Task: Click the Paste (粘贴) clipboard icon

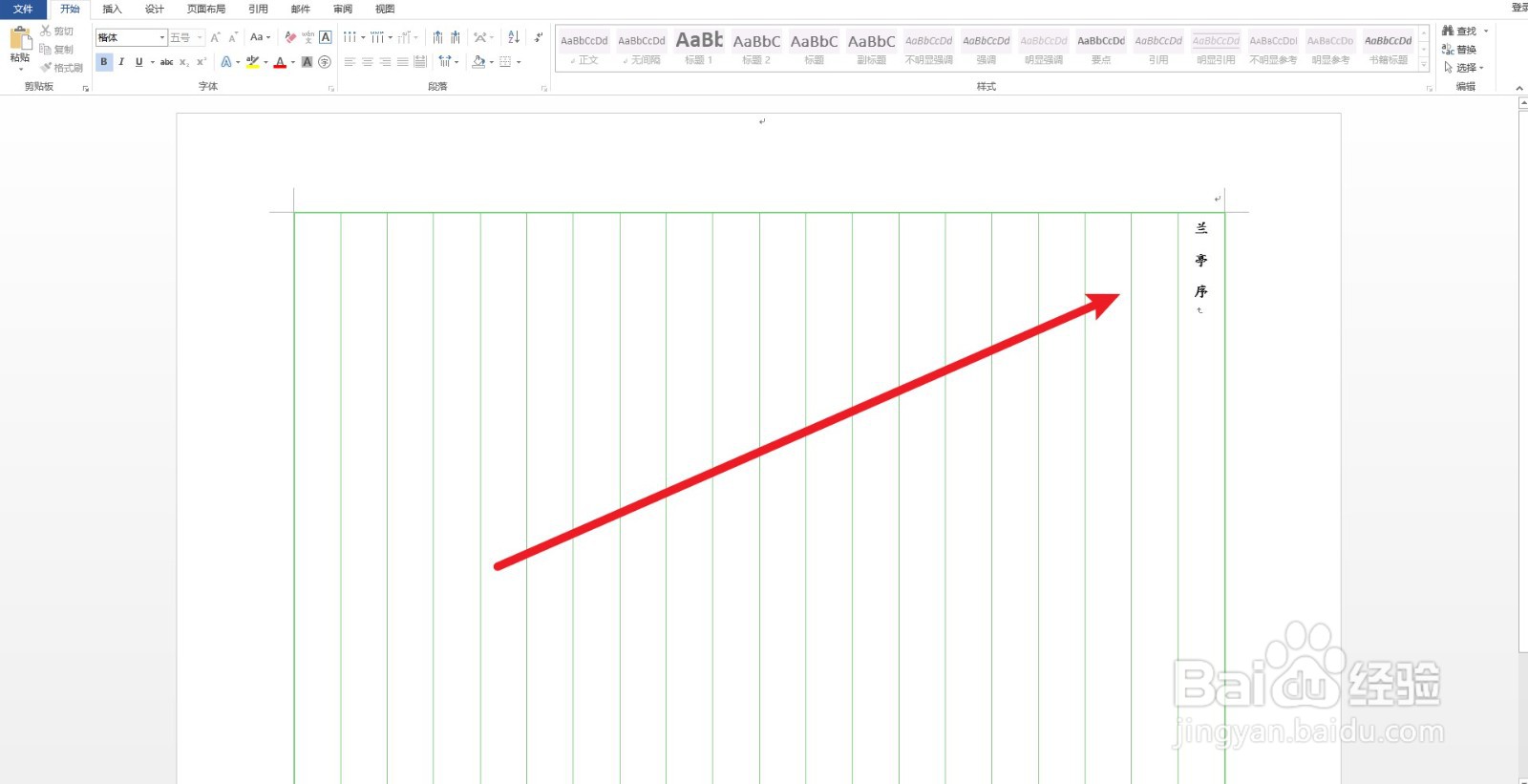Action: pyautogui.click(x=20, y=38)
